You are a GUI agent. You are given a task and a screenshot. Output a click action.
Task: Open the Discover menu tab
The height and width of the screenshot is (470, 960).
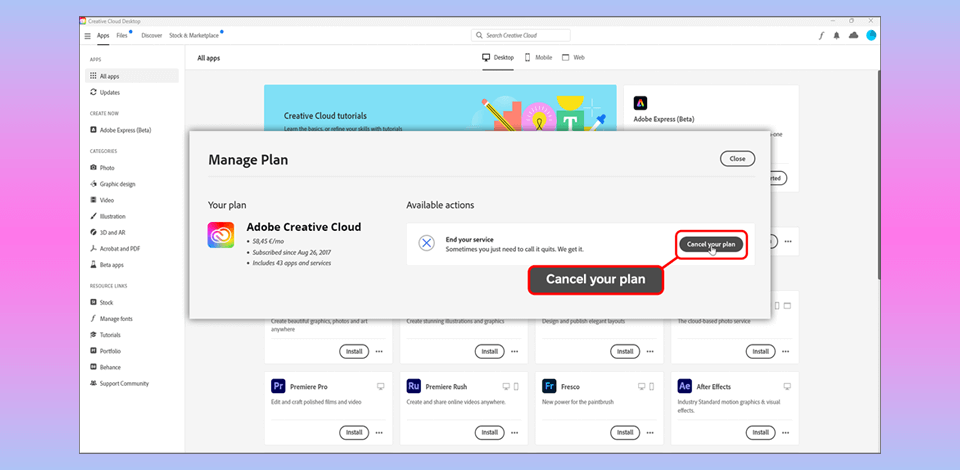[151, 35]
